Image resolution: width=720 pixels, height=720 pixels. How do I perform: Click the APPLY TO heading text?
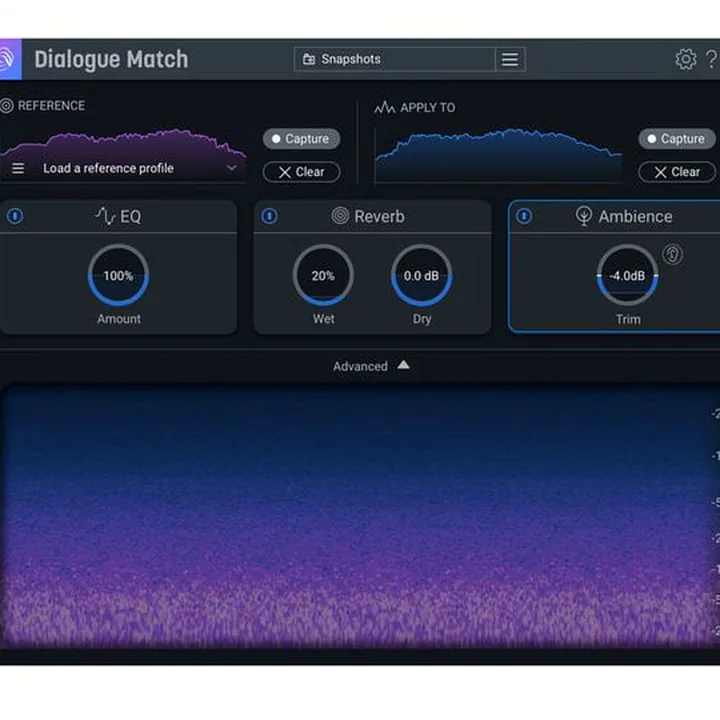pyautogui.click(x=428, y=108)
